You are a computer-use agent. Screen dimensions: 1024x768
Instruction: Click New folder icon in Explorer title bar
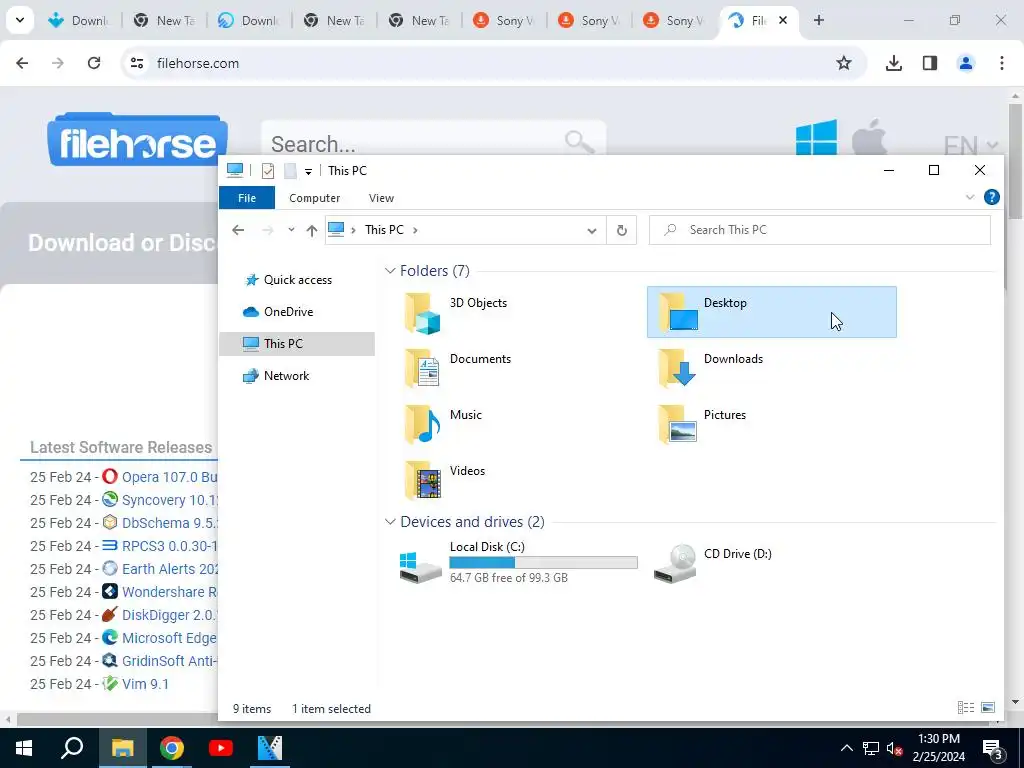tap(290, 171)
